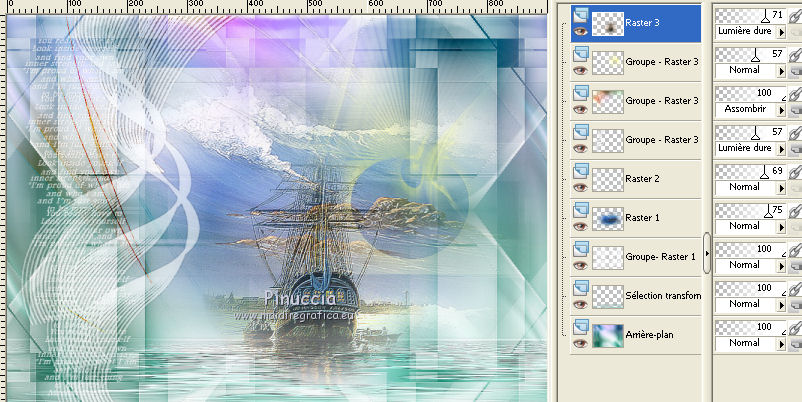Viewport: 802px width, 402px height.
Task: Click opacity slider of the Assombrir layer
Action: [750, 94]
